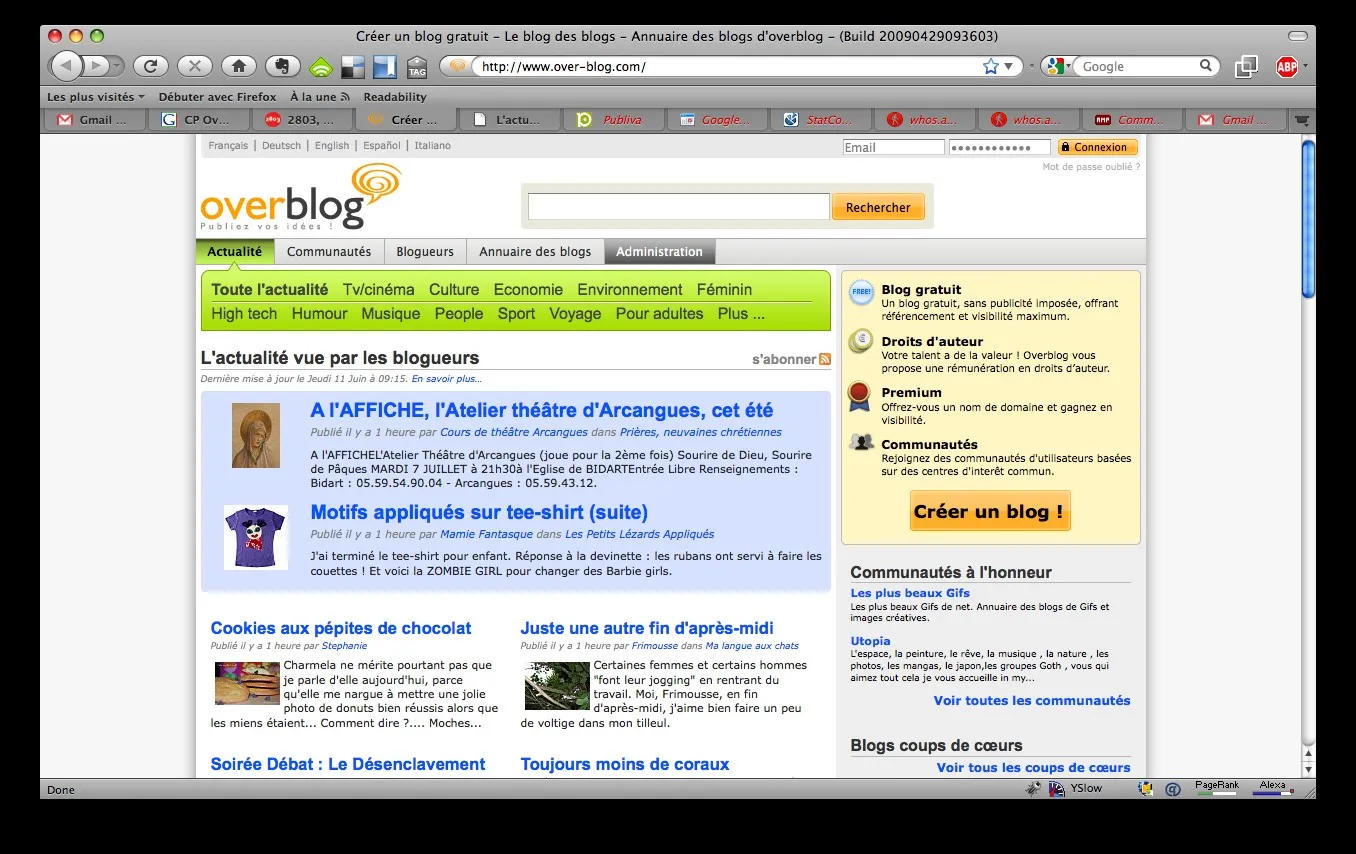This screenshot has width=1356, height=854.
Task: Open the back/forward history dropdown arrow
Action: click(118, 66)
